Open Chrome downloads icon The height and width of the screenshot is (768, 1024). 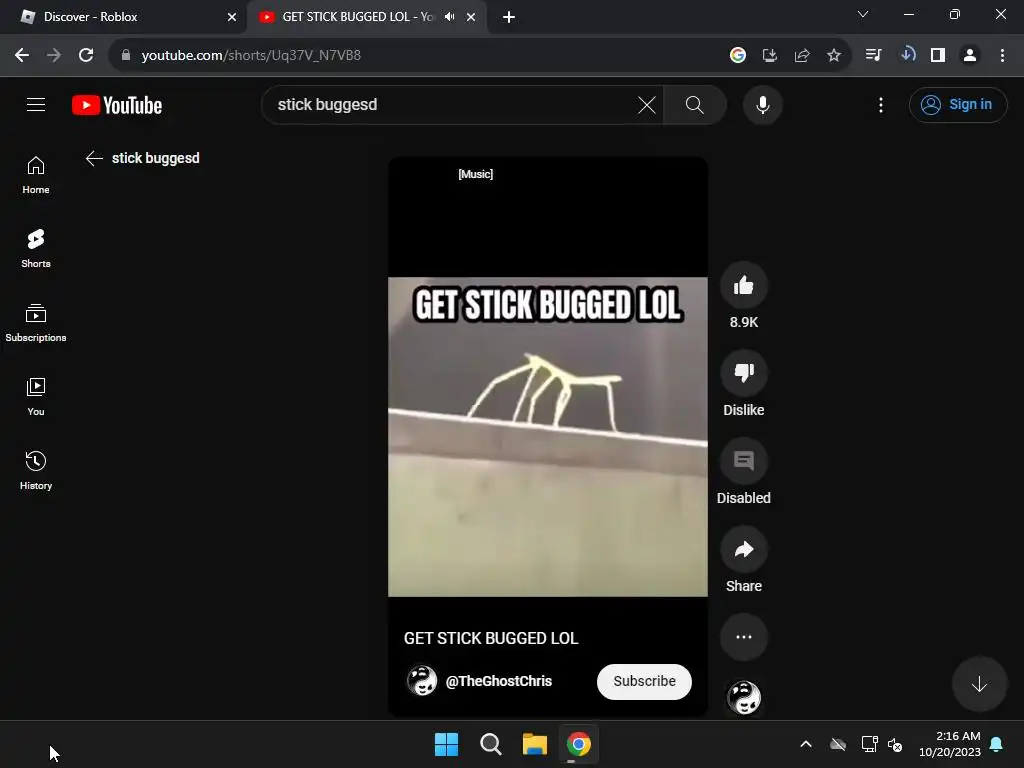[907, 54]
